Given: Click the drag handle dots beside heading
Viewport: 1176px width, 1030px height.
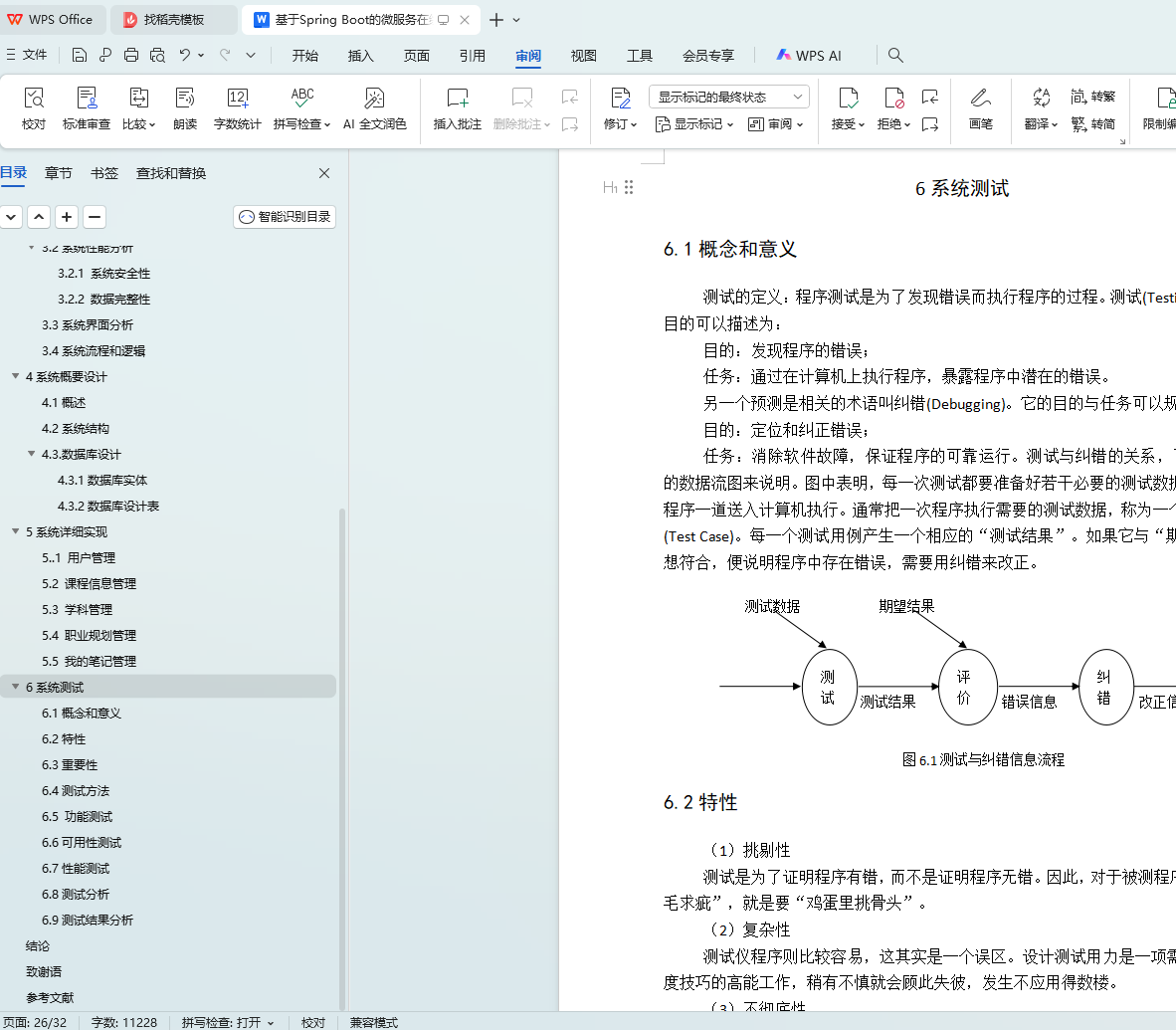Looking at the screenshot, I should point(629,187).
